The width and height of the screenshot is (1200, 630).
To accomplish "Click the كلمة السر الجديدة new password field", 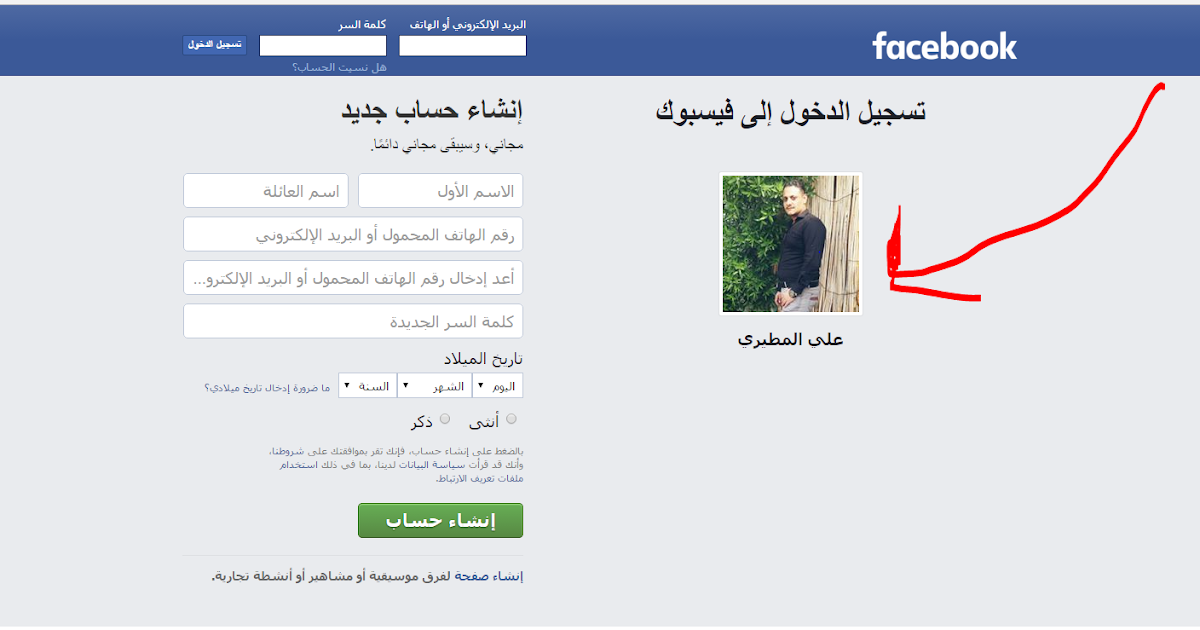I will (x=353, y=321).
